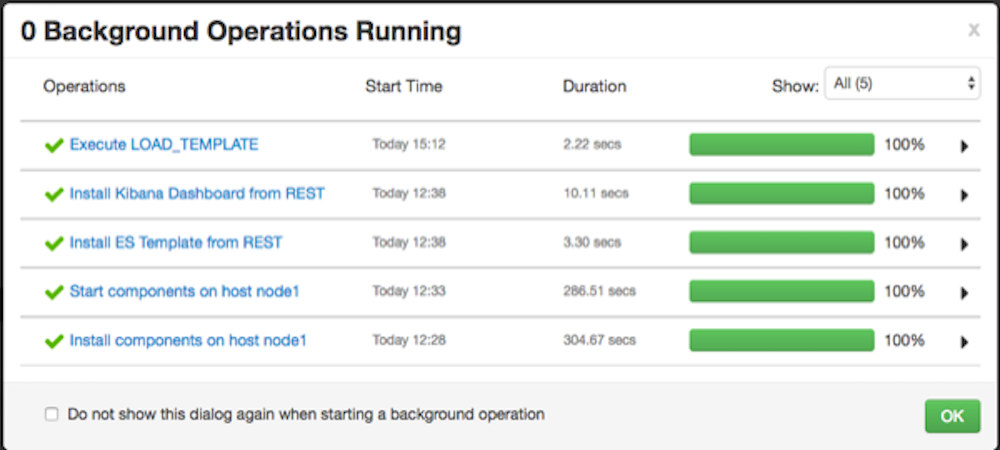Click the progress bar of Execute LOAD_TEMPLATE
The image size is (1000, 450).
[782, 145]
